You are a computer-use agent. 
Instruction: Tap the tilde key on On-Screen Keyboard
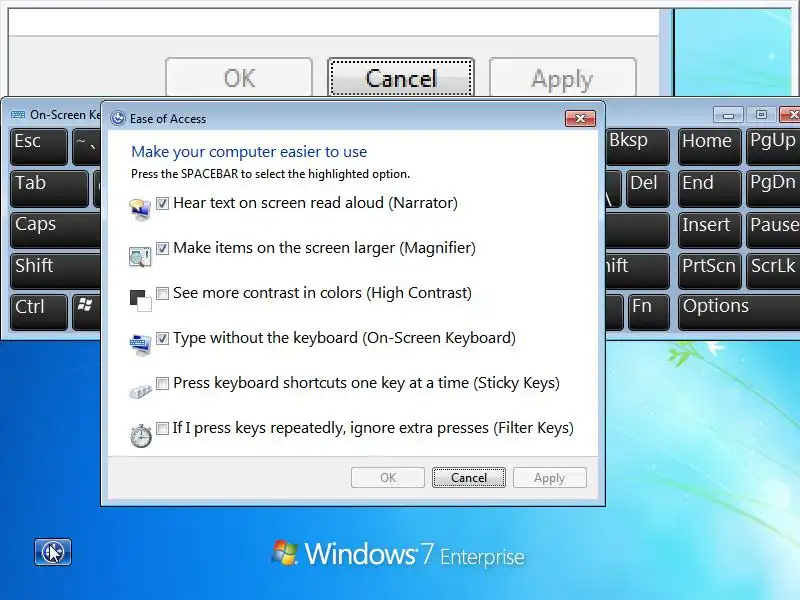click(87, 146)
